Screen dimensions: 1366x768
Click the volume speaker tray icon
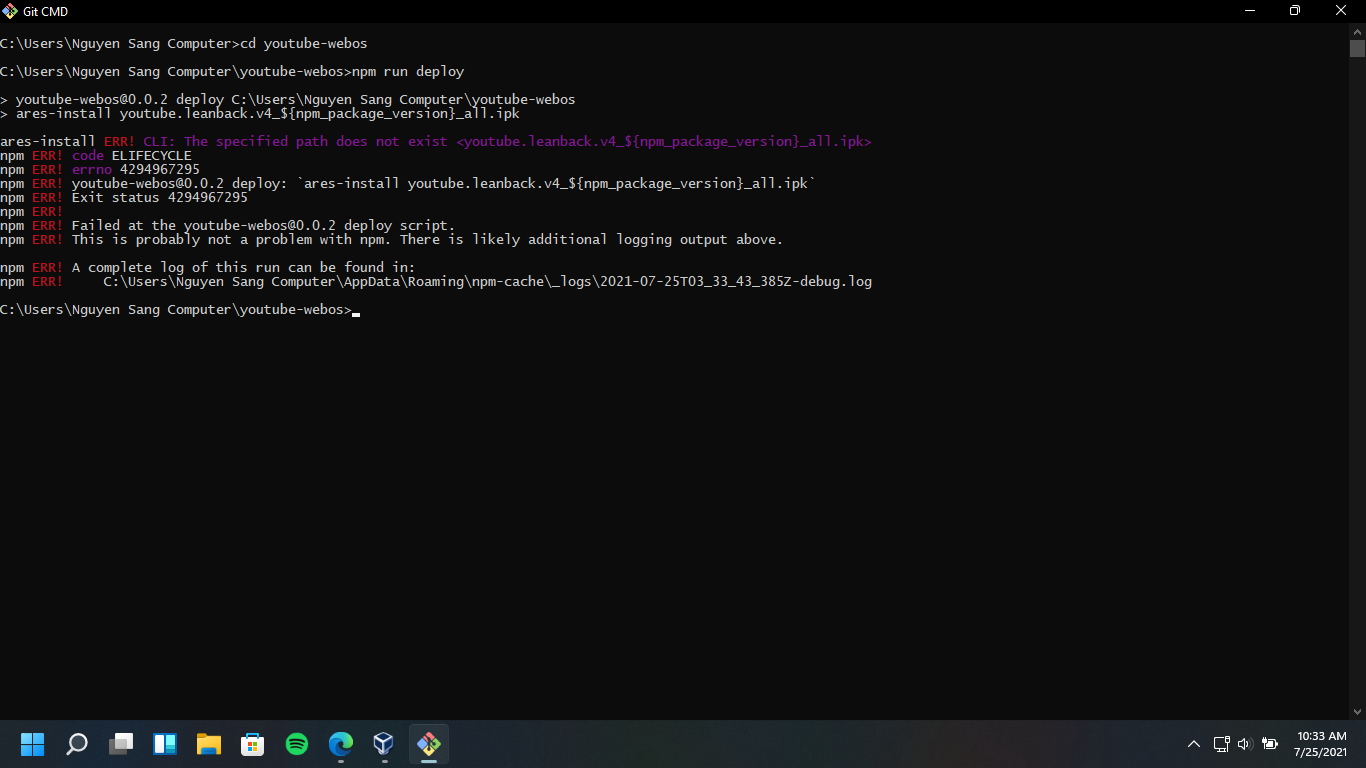pos(1245,744)
